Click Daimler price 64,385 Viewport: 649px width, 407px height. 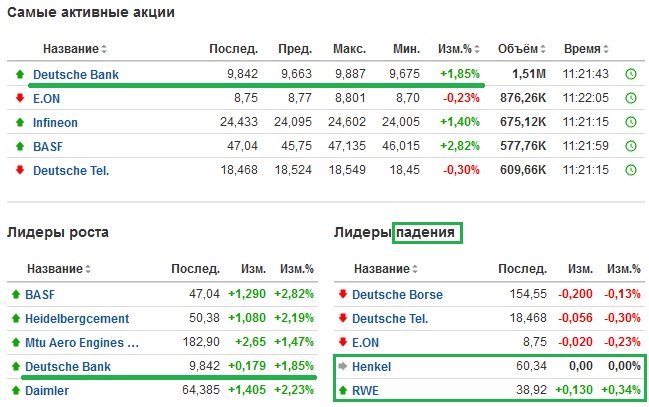(x=201, y=390)
